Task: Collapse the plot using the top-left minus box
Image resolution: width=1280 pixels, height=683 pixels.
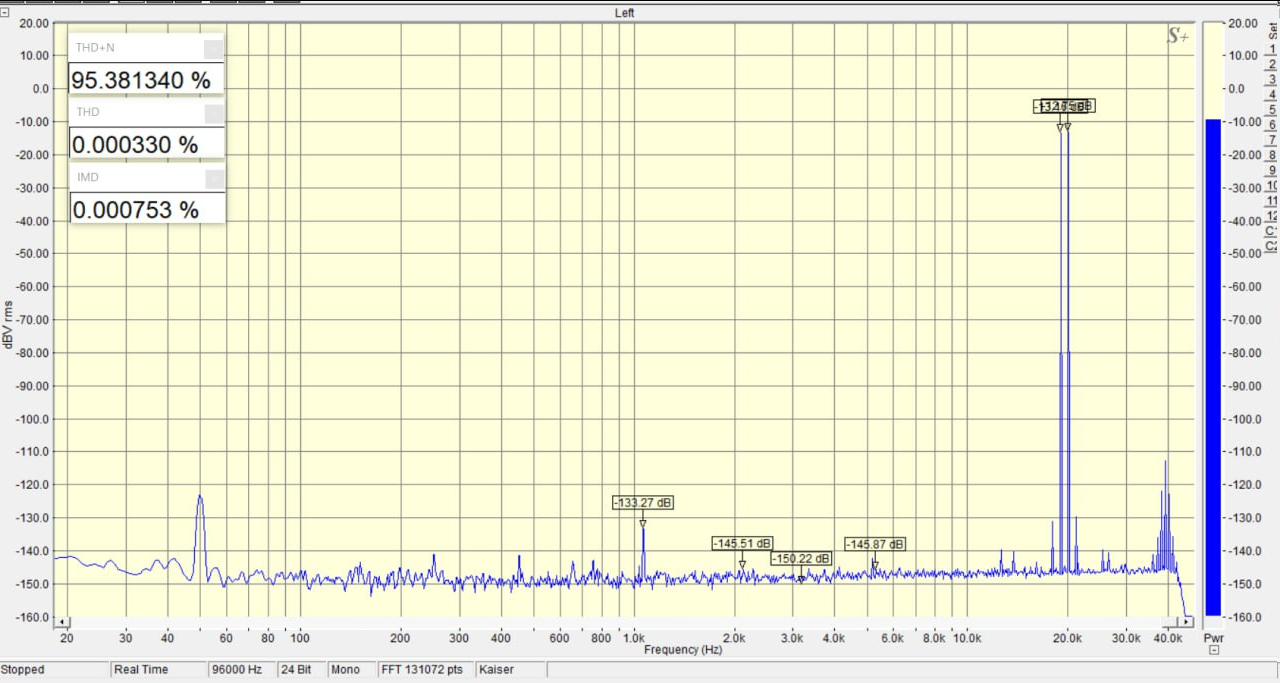Action: pos(4,13)
